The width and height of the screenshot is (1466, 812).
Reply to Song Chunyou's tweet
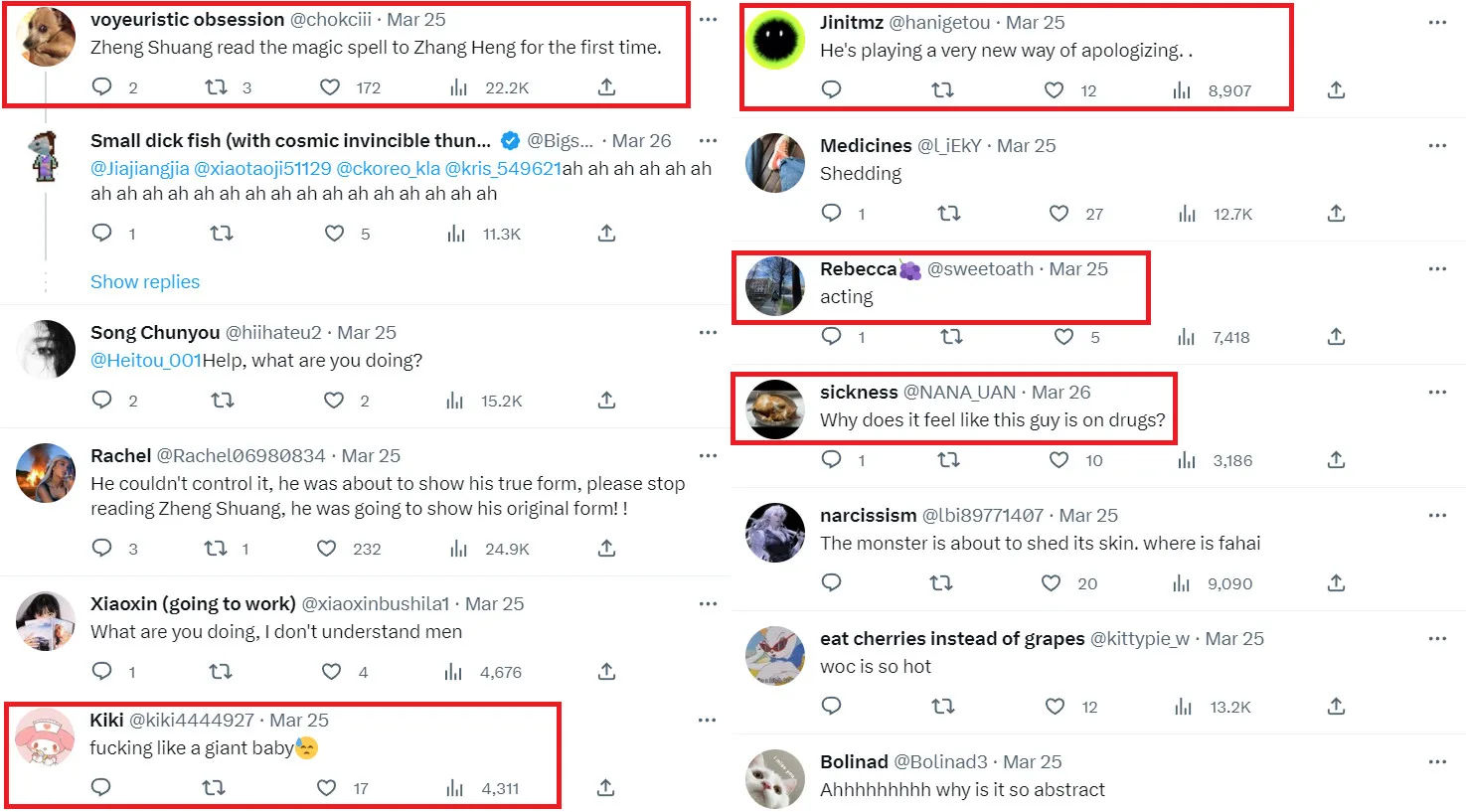[x=101, y=401]
